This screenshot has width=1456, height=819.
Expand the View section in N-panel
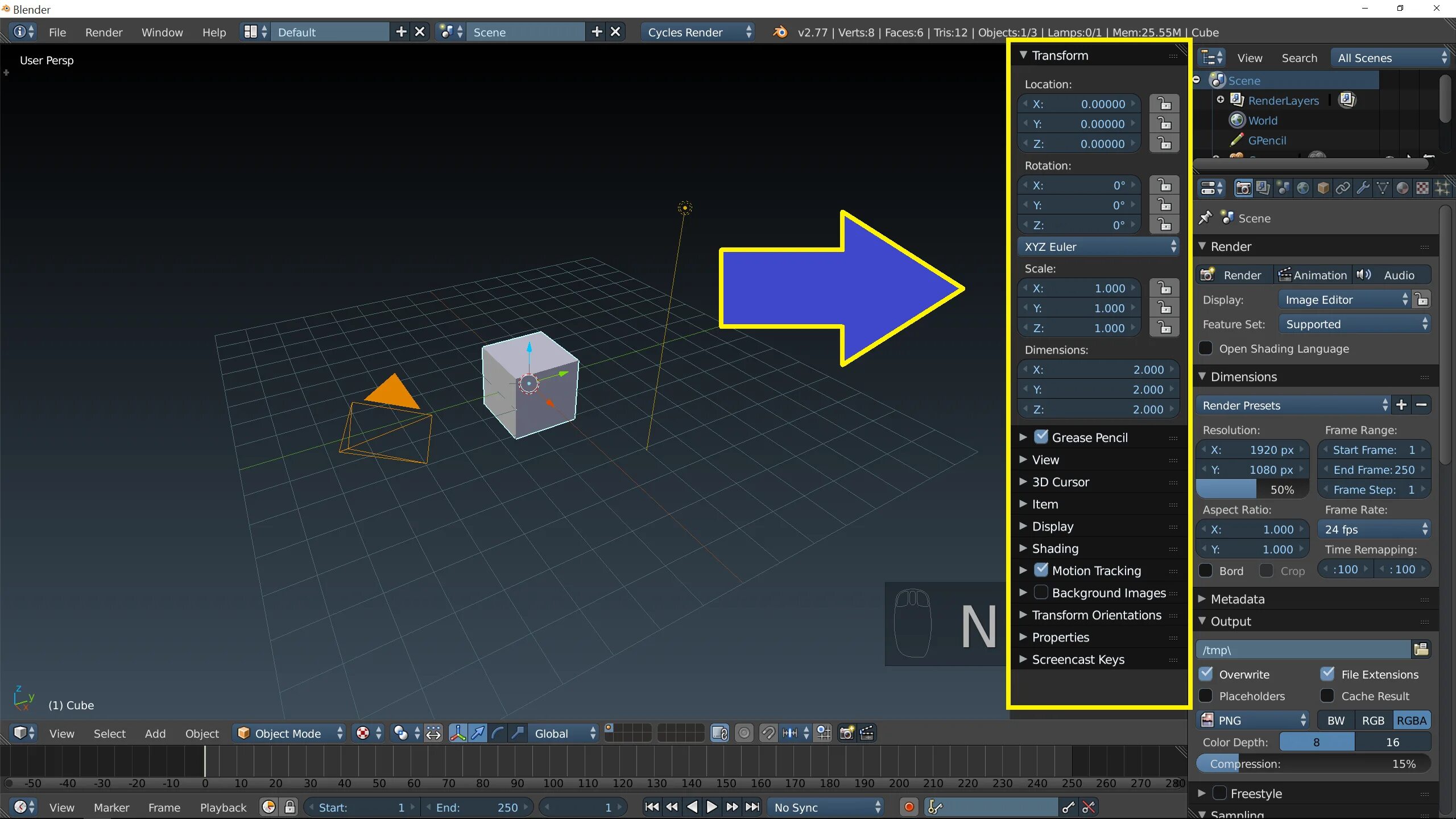tap(1046, 459)
